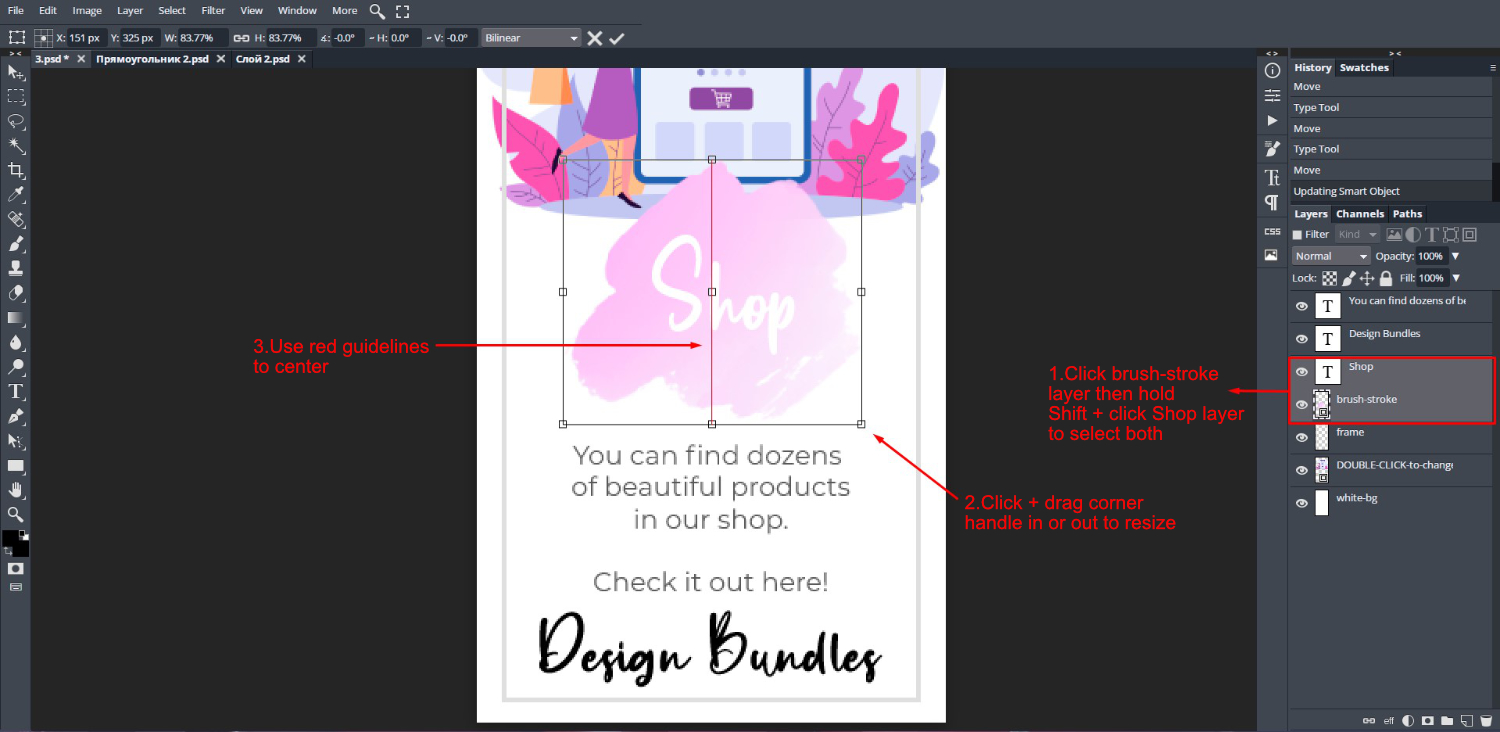The image size is (1500, 732).
Task: Select the Rectangle shape tool
Action: tap(16, 465)
